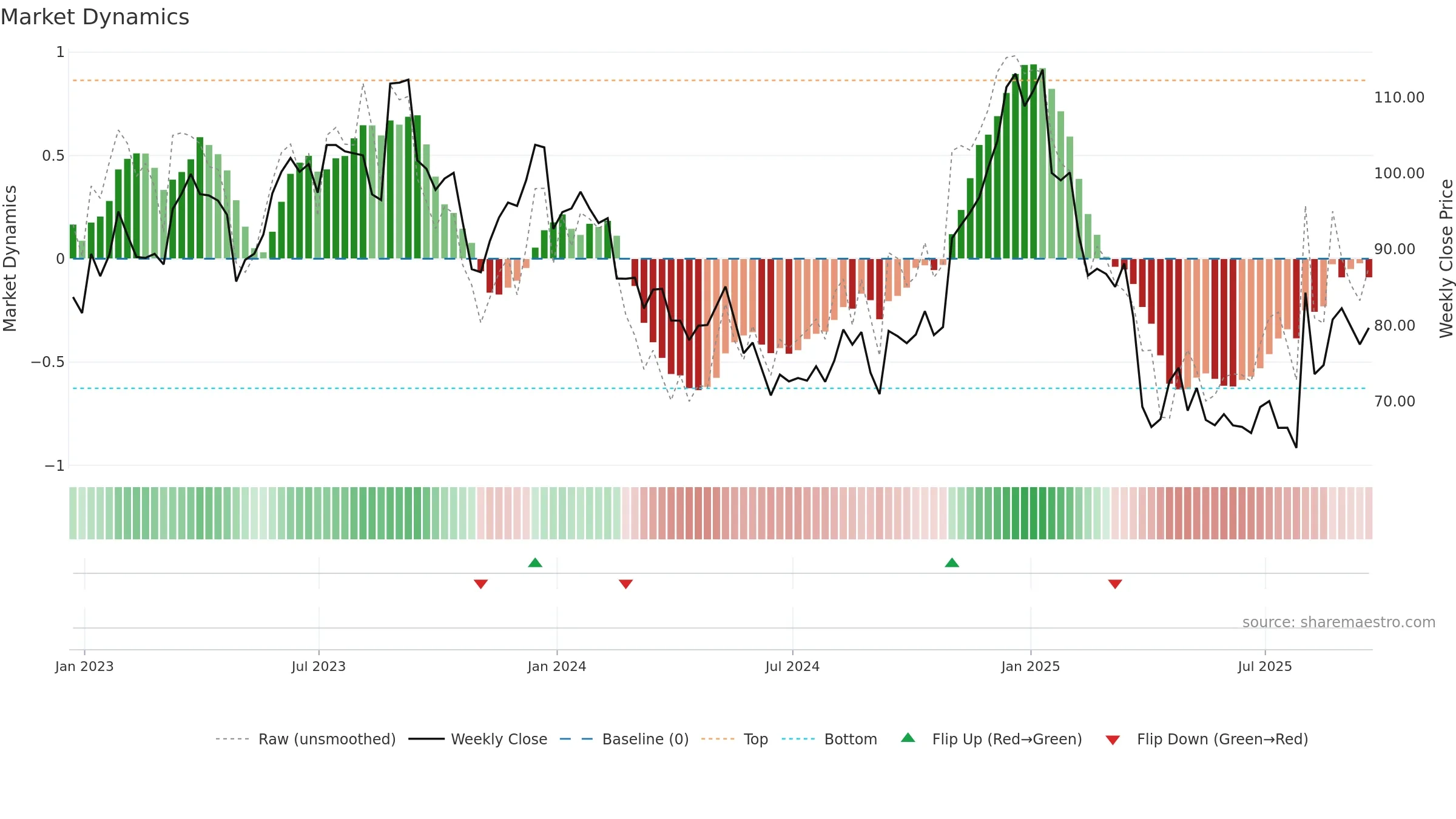1456x819 pixels.
Task: Click the green flip-up triangle near Nov 2024
Action: pyautogui.click(x=952, y=562)
